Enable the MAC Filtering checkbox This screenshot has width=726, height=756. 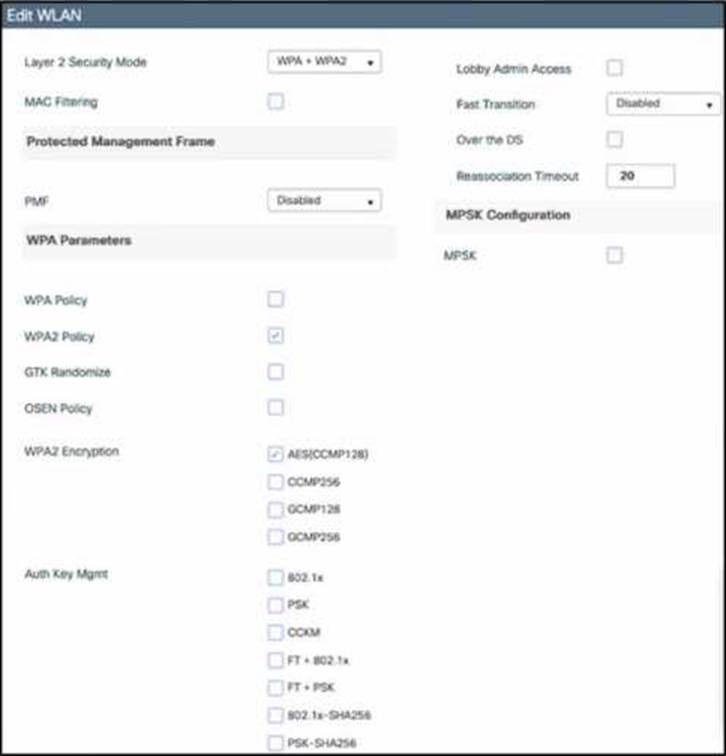(x=276, y=101)
